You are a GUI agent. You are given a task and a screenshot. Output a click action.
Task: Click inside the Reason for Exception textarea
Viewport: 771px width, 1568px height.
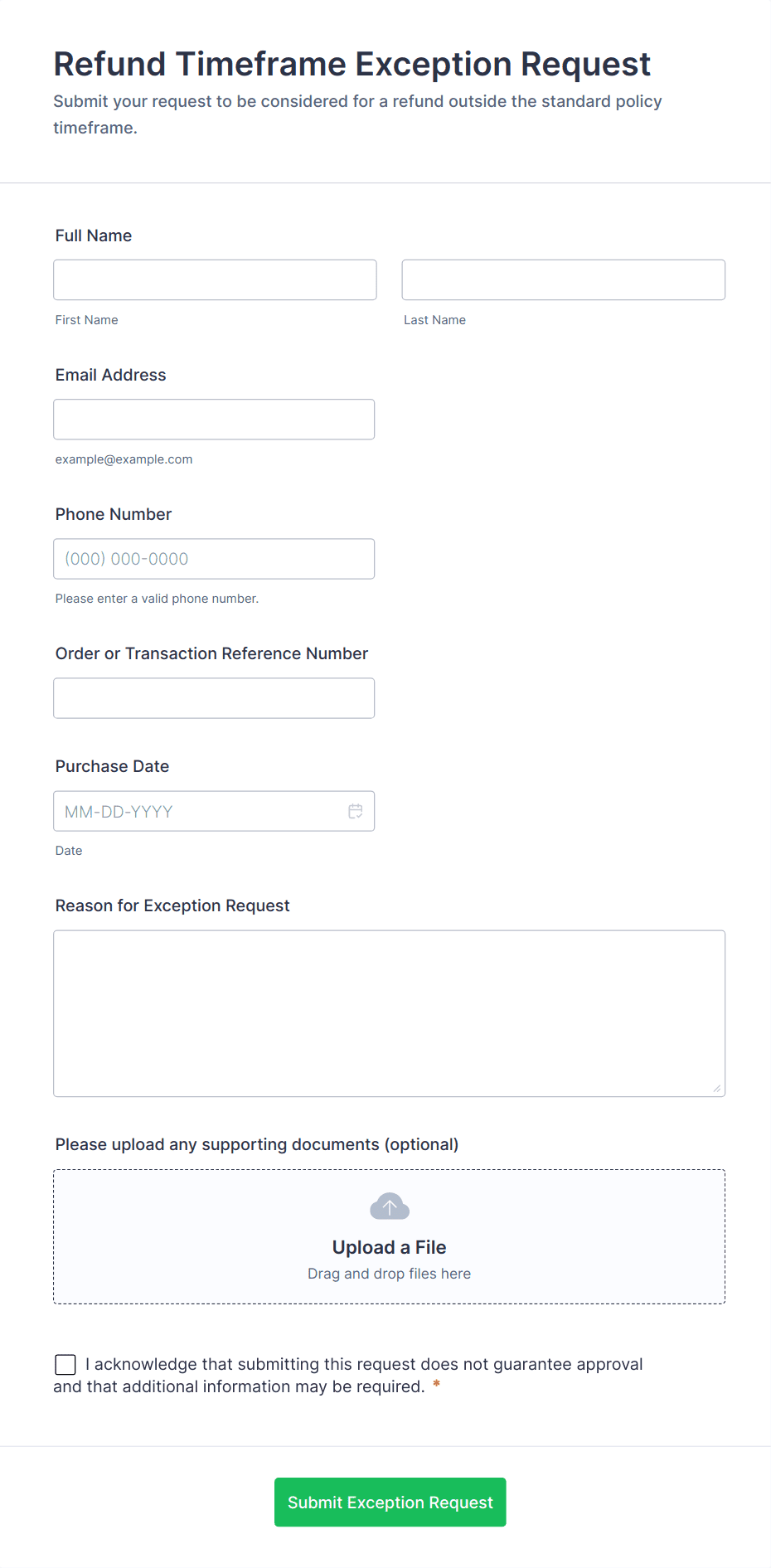[x=389, y=1013]
